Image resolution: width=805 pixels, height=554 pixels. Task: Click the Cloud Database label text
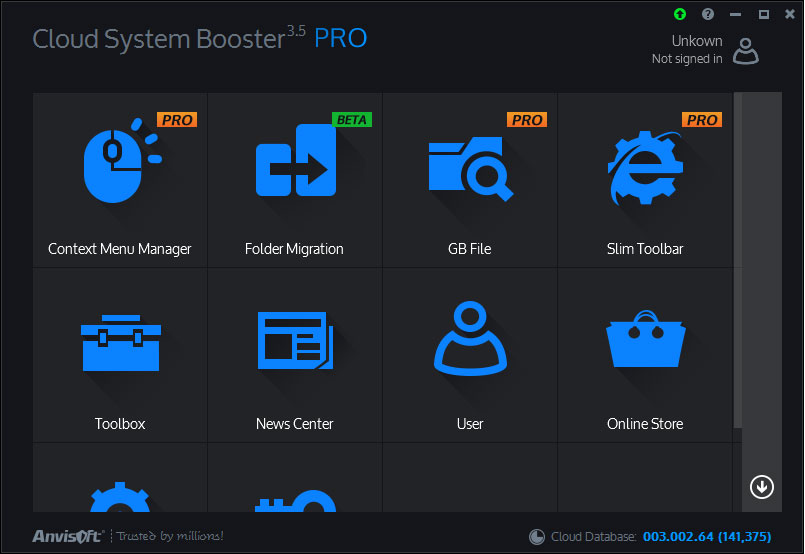coord(593,537)
